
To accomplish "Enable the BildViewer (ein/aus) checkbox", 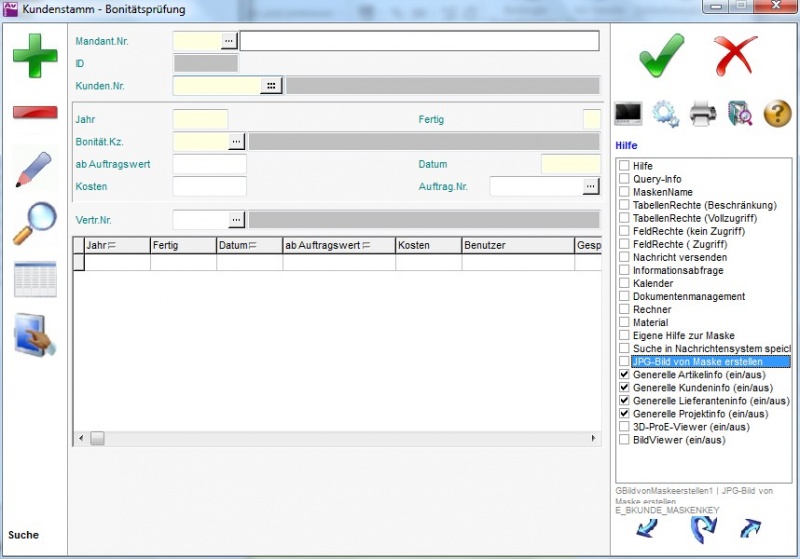I will click(x=624, y=440).
